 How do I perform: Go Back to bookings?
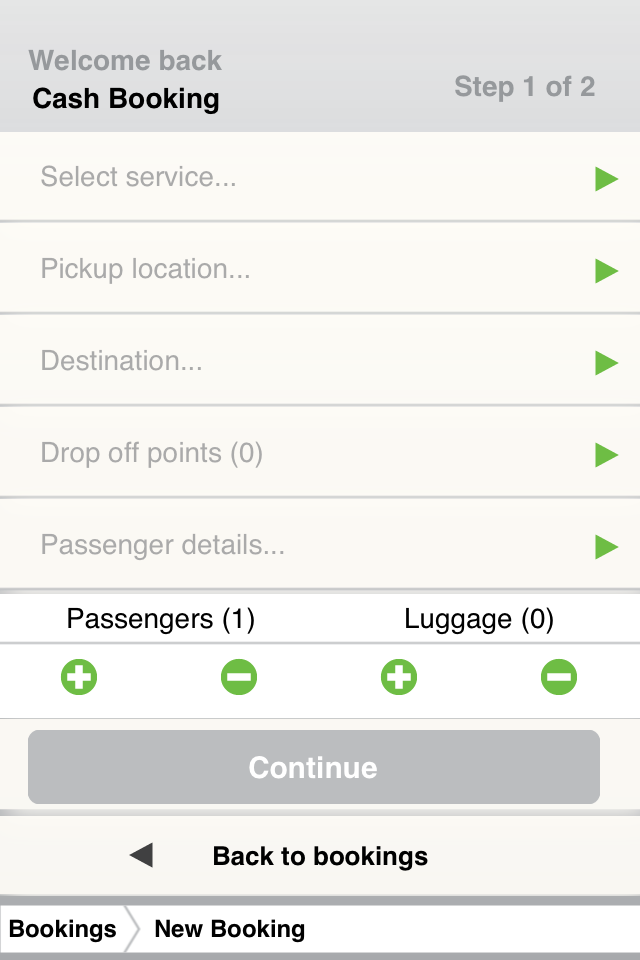pyautogui.click(x=320, y=855)
